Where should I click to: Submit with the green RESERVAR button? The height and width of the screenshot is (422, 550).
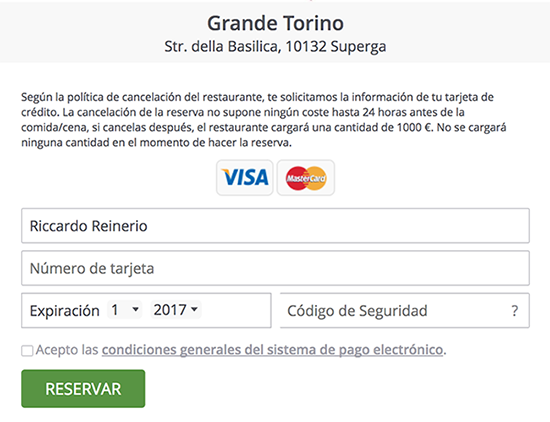point(83,389)
